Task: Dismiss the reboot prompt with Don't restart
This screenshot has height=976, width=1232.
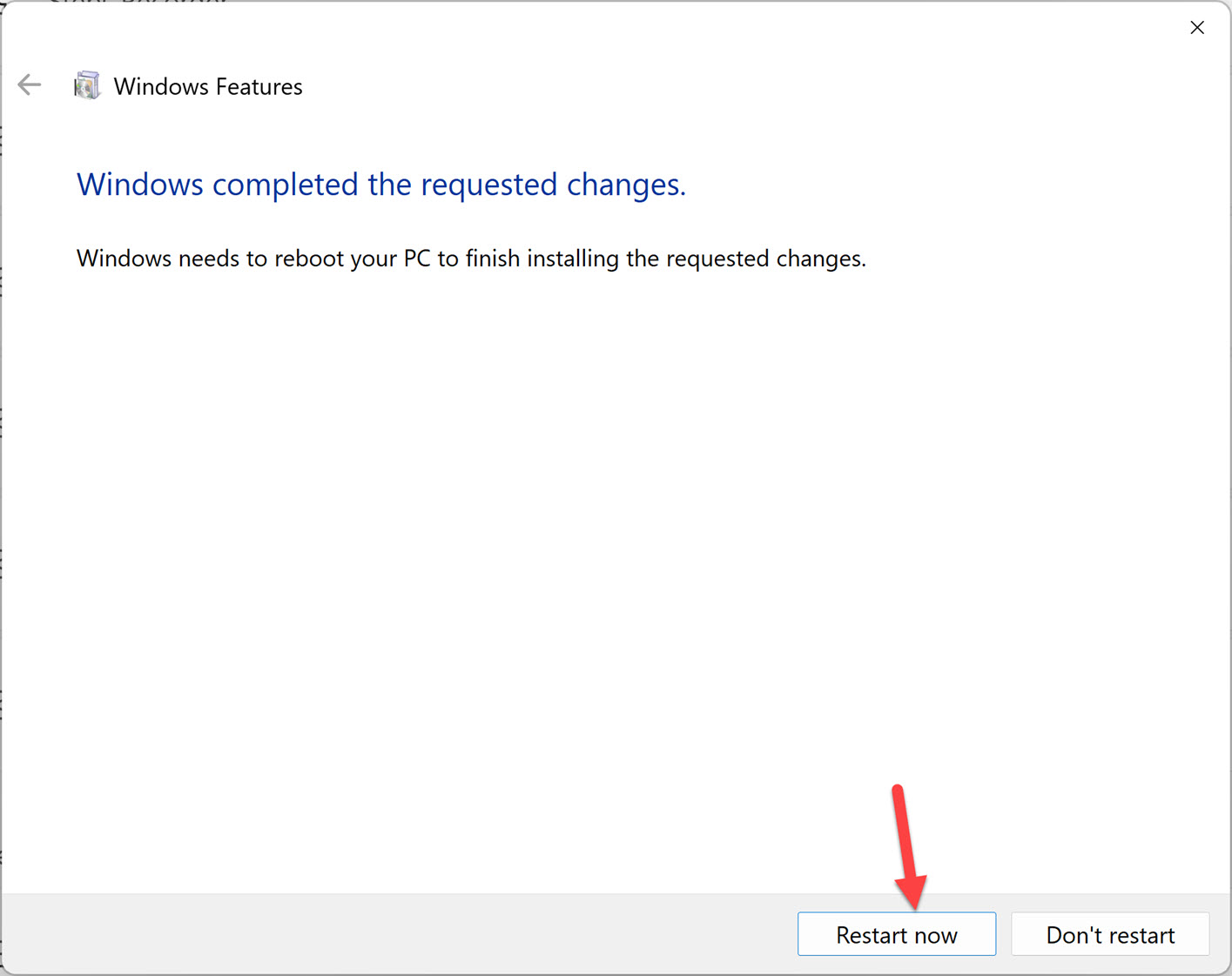Action: [x=1110, y=933]
